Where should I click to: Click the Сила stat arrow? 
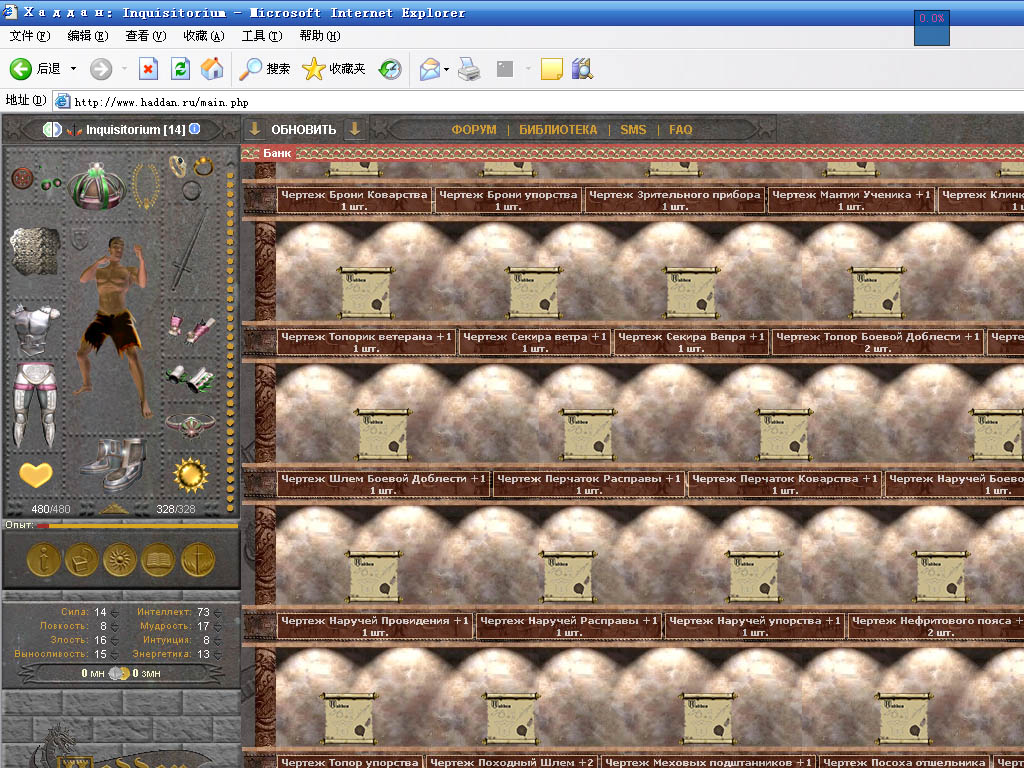pyautogui.click(x=115, y=613)
